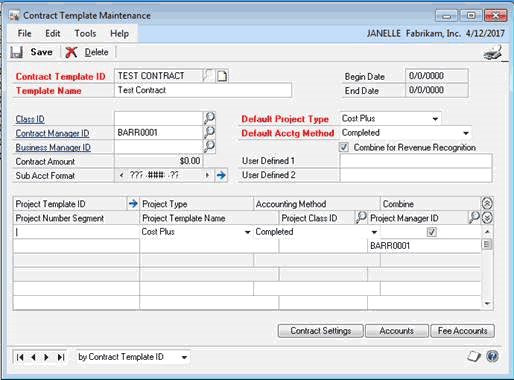The image size is (514, 380).
Task: Click the note icon beside Contract Template ID
Action: click(222, 76)
